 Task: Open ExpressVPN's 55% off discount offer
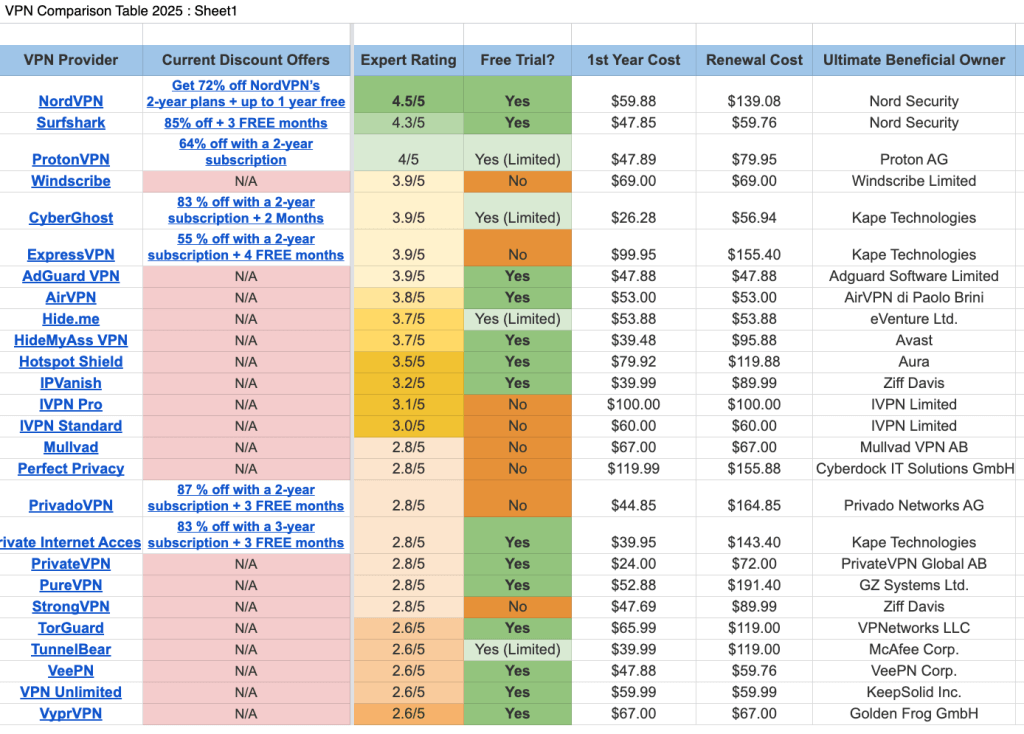[x=246, y=247]
